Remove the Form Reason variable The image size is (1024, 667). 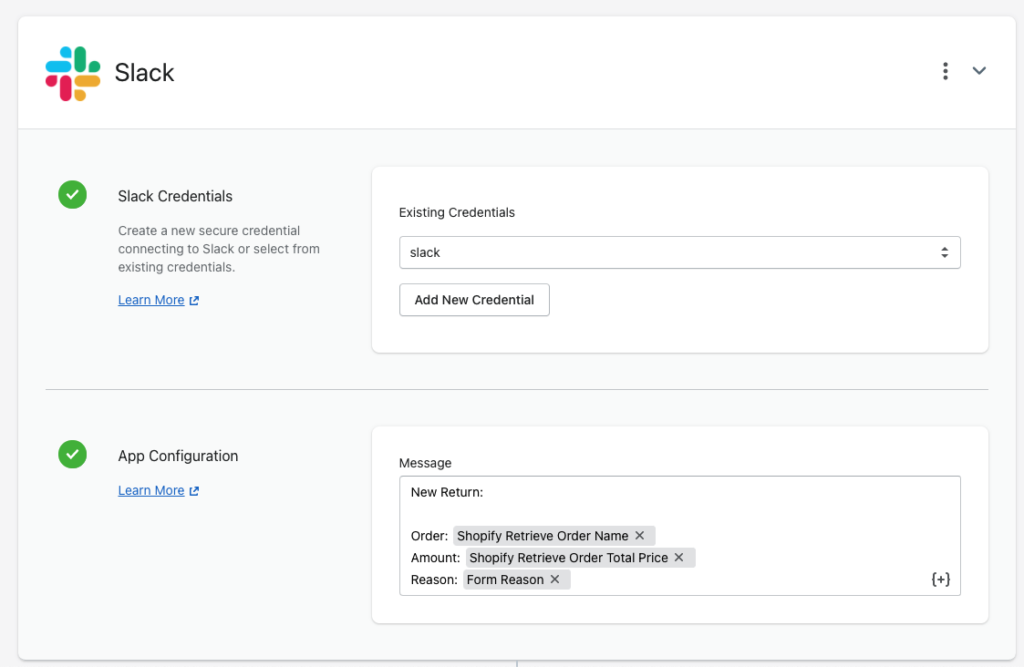[555, 579]
